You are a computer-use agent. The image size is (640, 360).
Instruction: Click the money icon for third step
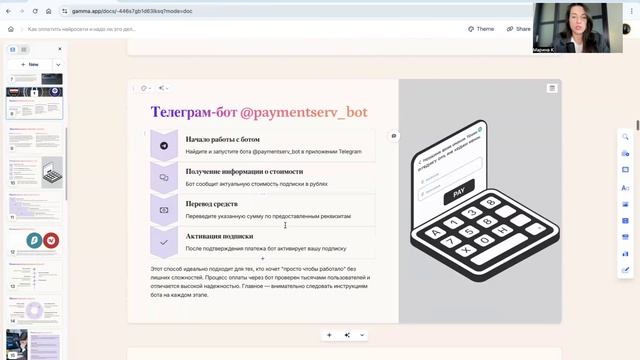pyautogui.click(x=164, y=210)
